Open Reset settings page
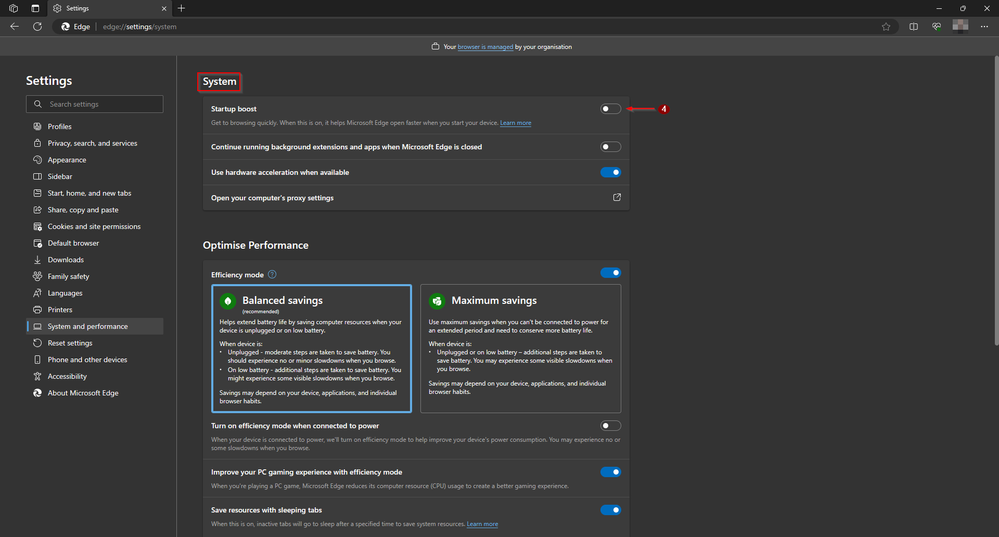This screenshot has width=999, height=537. [94, 343]
